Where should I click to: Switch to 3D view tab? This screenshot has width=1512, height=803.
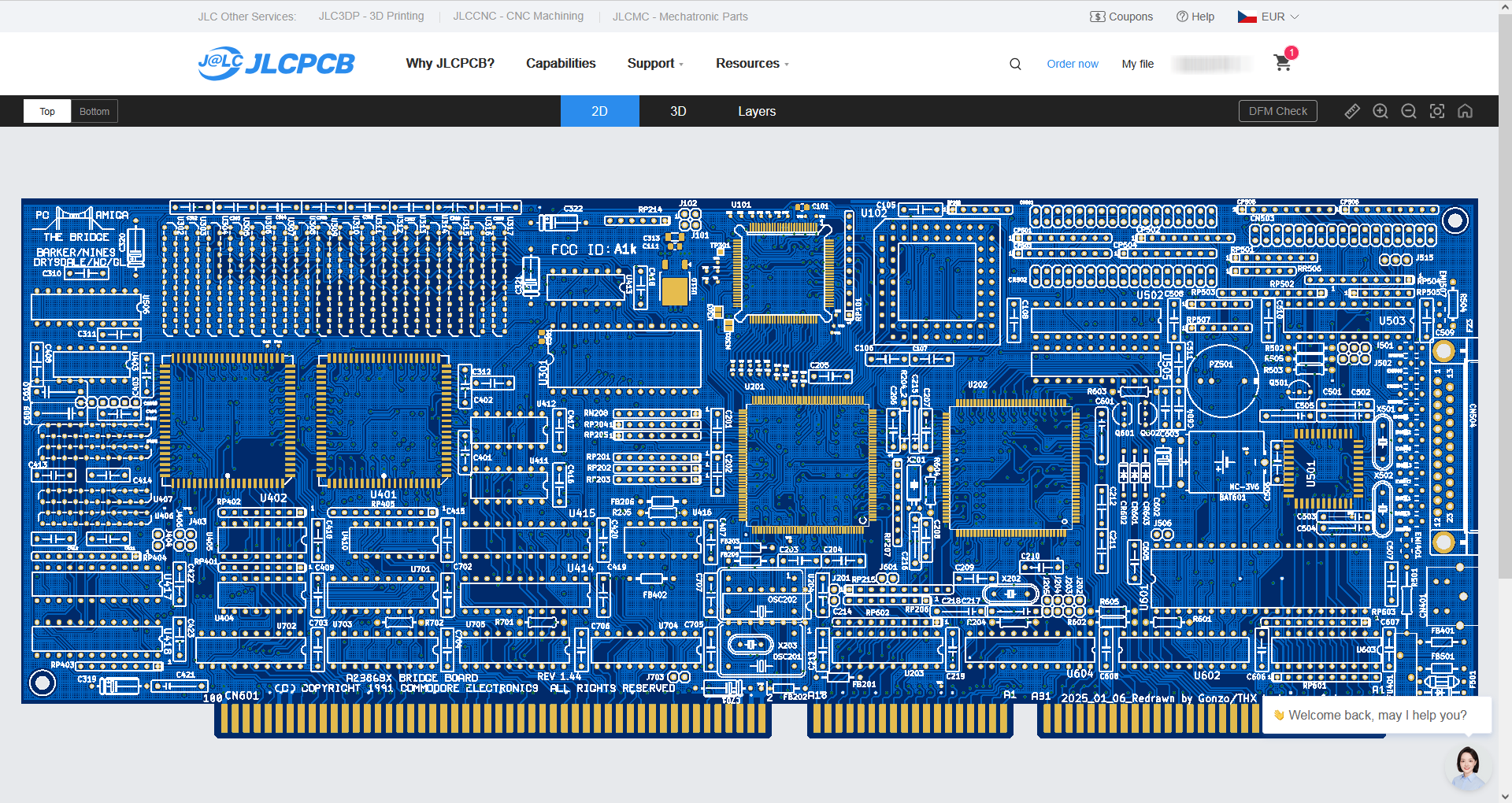[678, 111]
